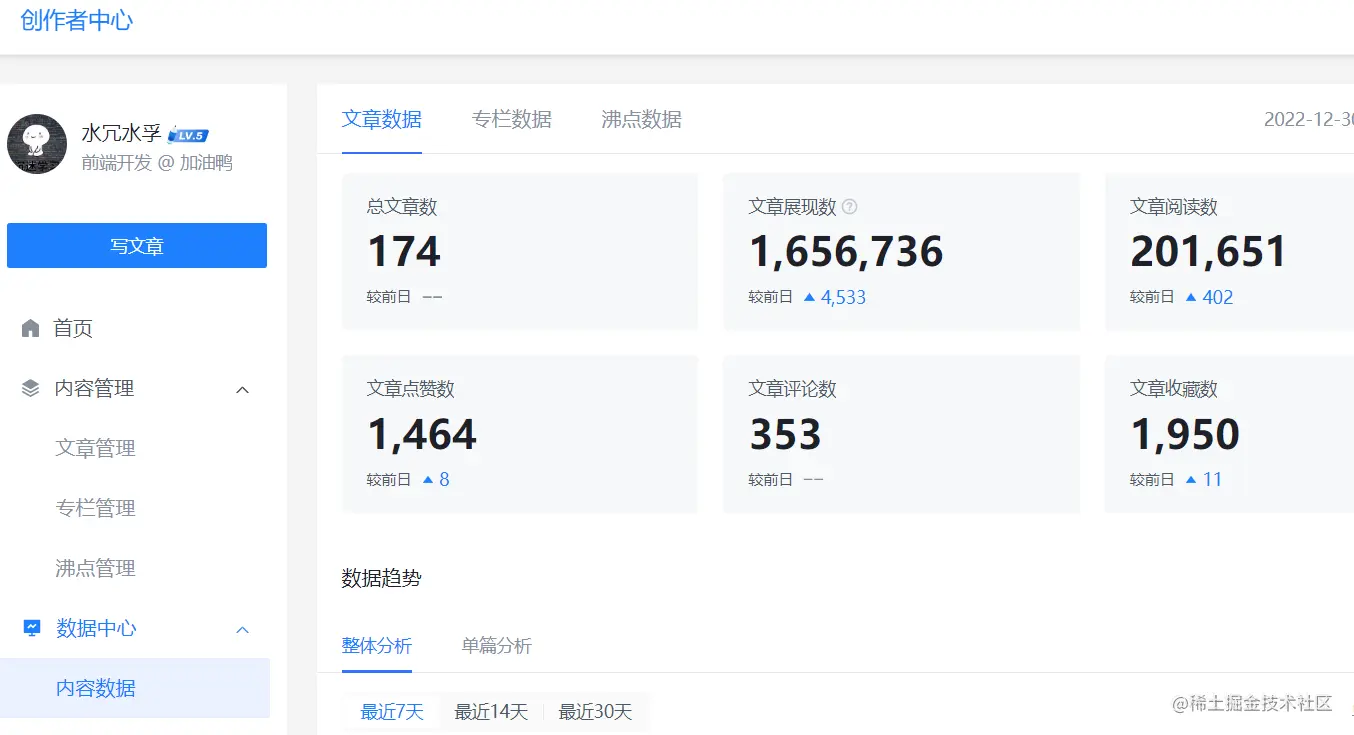Switch to the 沸点数据 tab
Screen dimensions: 1354x735
[x=642, y=119]
